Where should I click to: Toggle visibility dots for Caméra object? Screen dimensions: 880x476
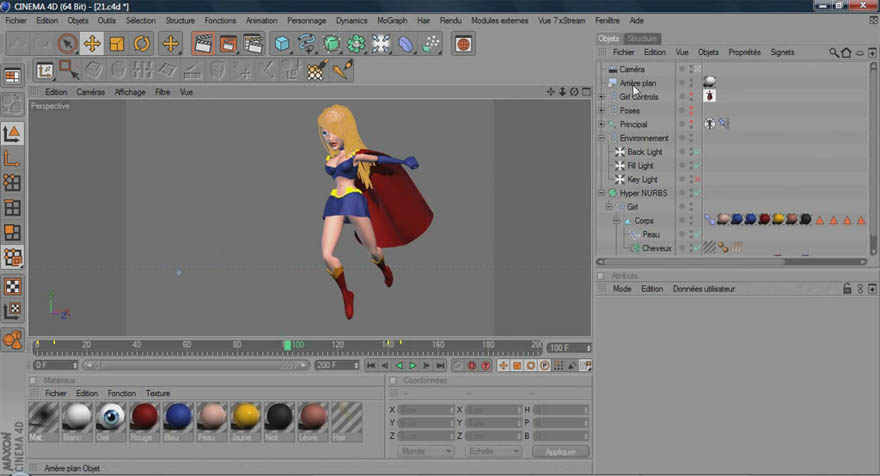tap(691, 69)
